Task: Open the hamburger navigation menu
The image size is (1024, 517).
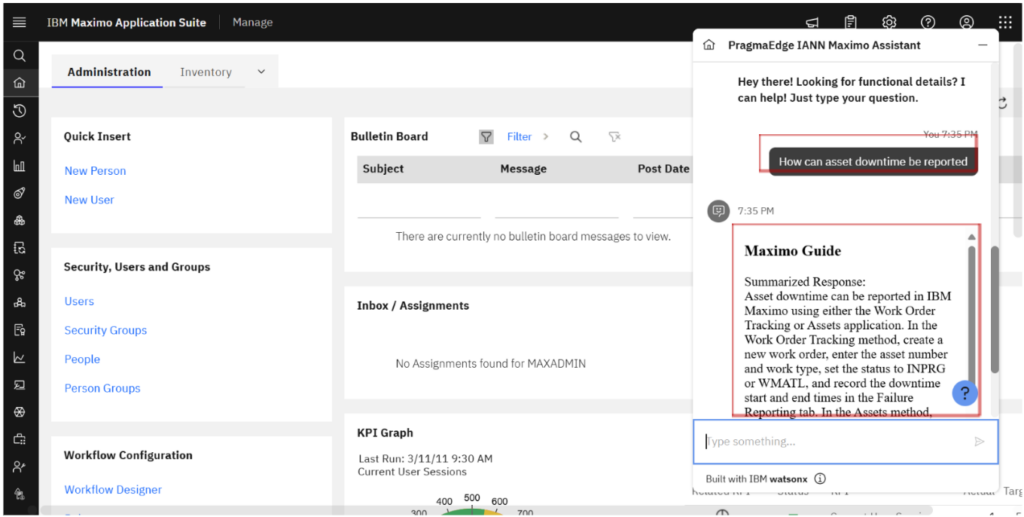Action: click(19, 22)
